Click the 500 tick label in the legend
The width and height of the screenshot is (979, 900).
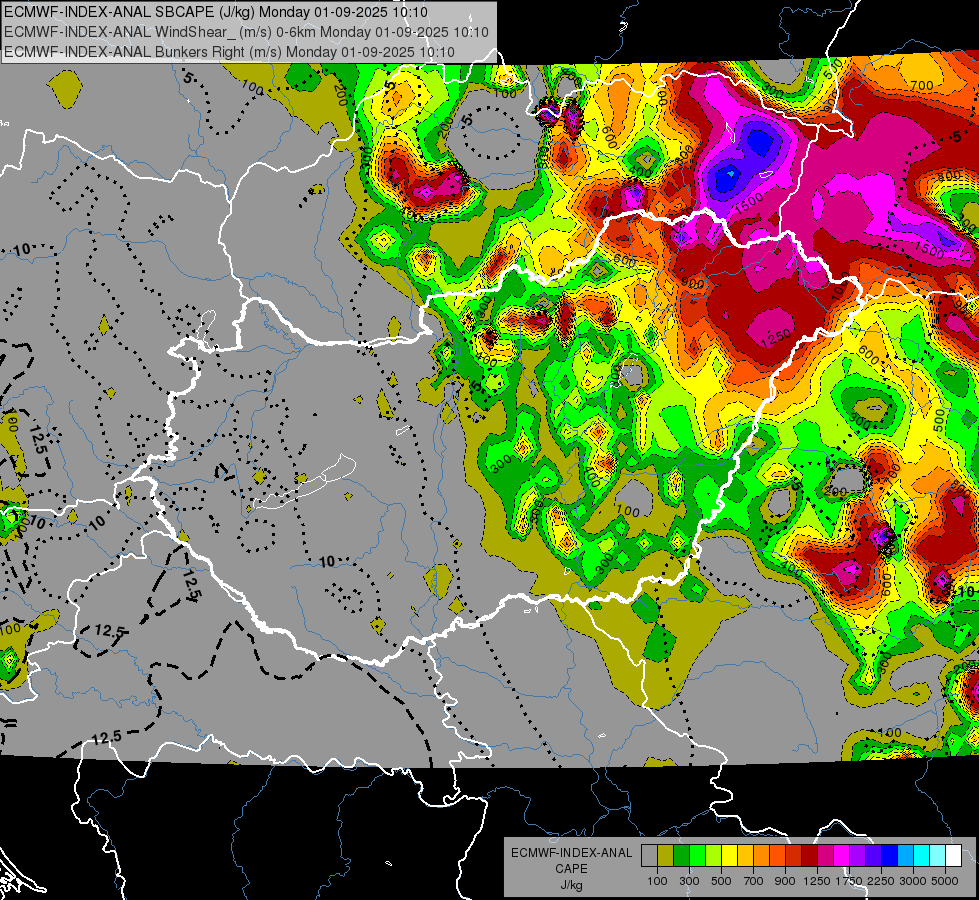click(x=721, y=881)
